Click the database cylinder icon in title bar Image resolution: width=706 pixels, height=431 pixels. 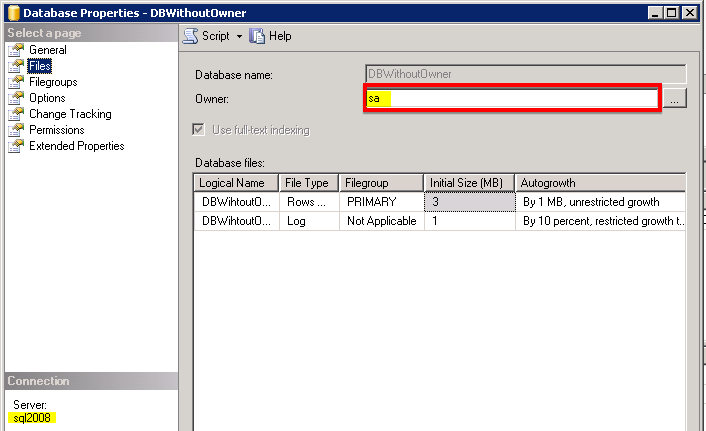[x=14, y=13]
